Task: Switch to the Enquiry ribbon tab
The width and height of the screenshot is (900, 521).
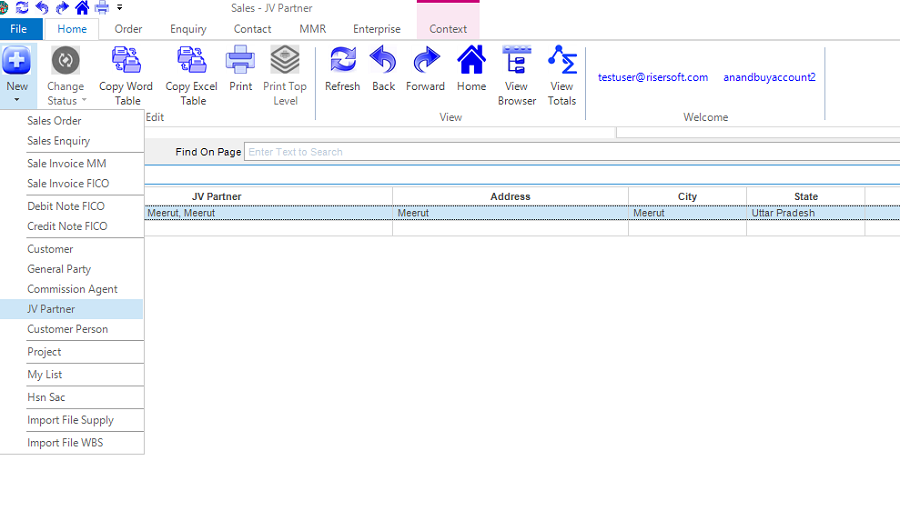Action: pos(188,29)
